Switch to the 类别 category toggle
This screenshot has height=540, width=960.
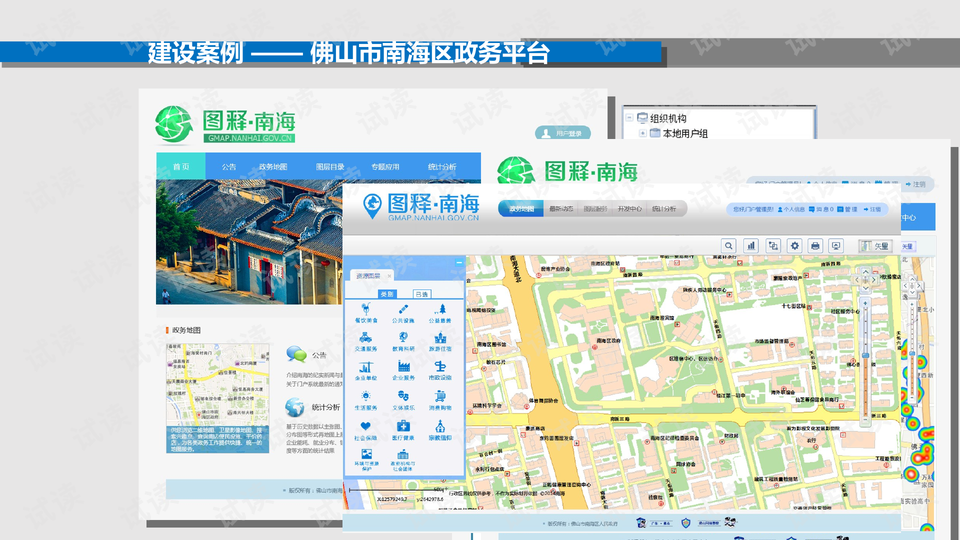(x=387, y=294)
